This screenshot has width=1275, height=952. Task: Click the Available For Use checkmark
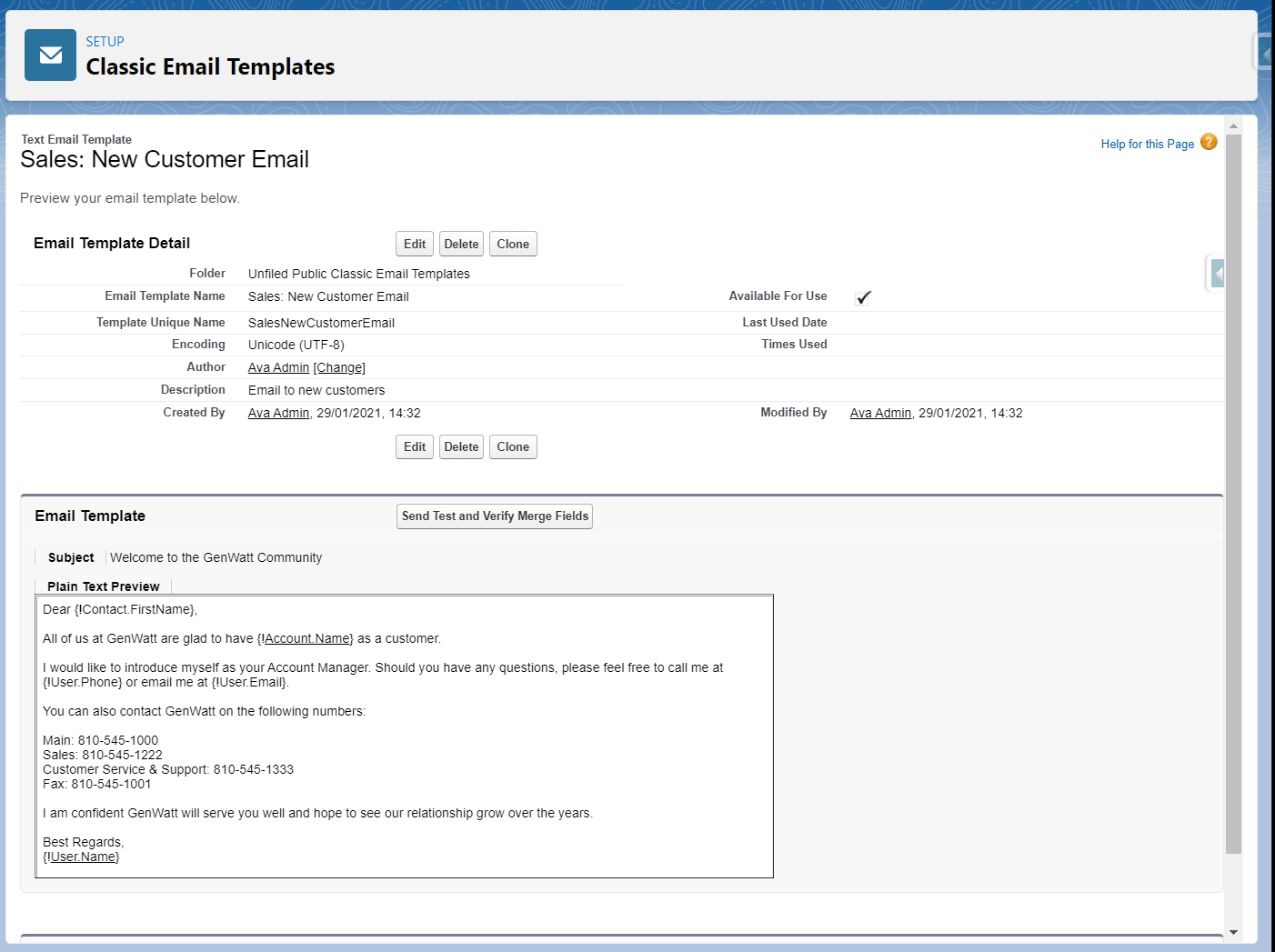(863, 297)
